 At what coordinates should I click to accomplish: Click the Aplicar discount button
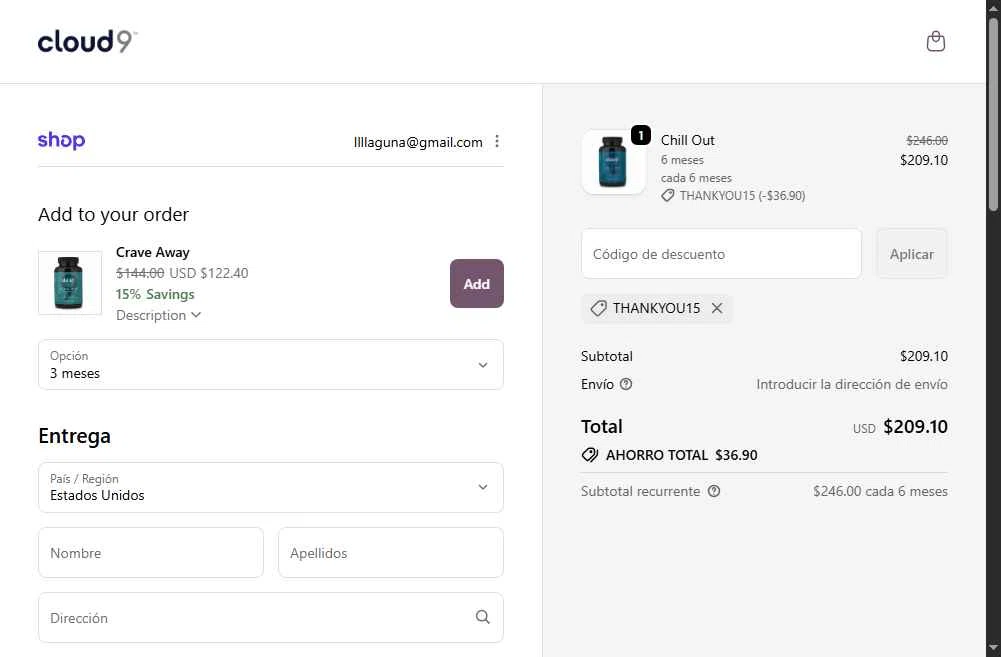coord(912,253)
